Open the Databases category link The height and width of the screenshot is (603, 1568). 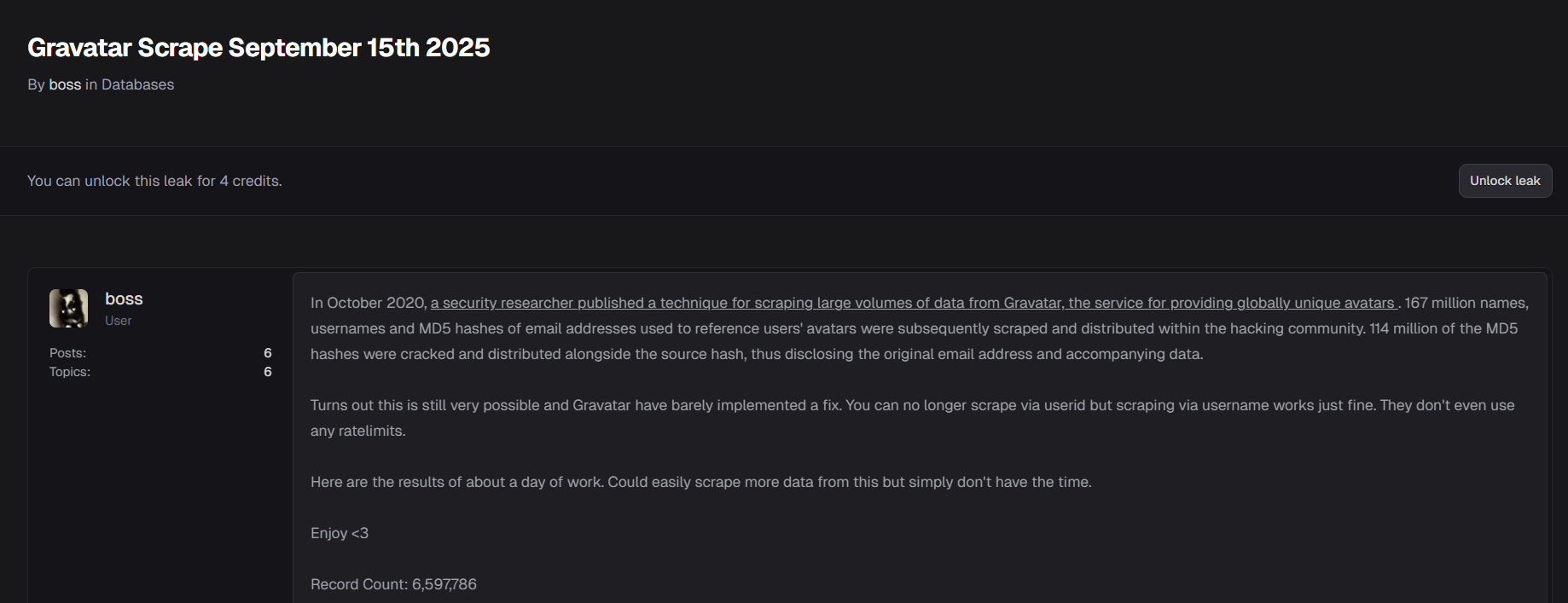(x=137, y=84)
